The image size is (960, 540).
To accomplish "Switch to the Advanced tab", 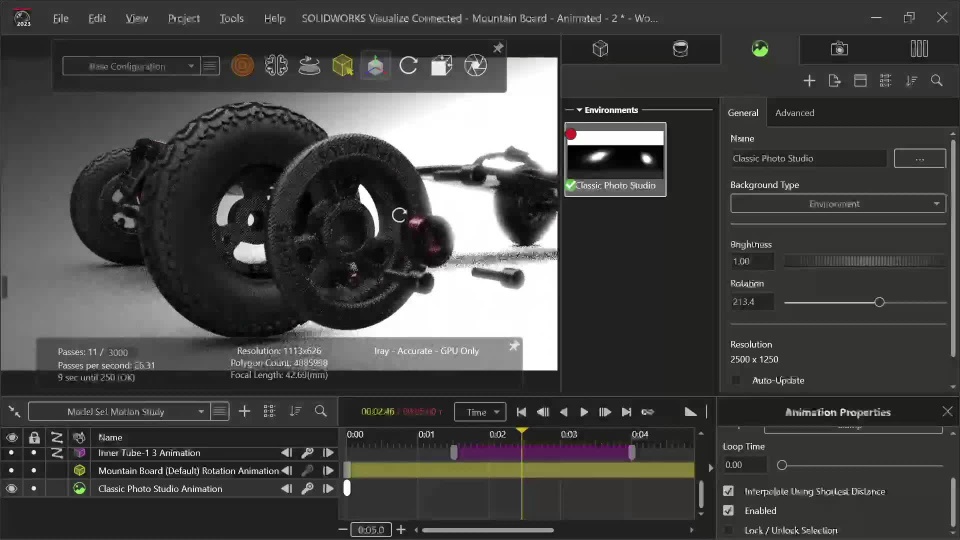I will (x=794, y=113).
